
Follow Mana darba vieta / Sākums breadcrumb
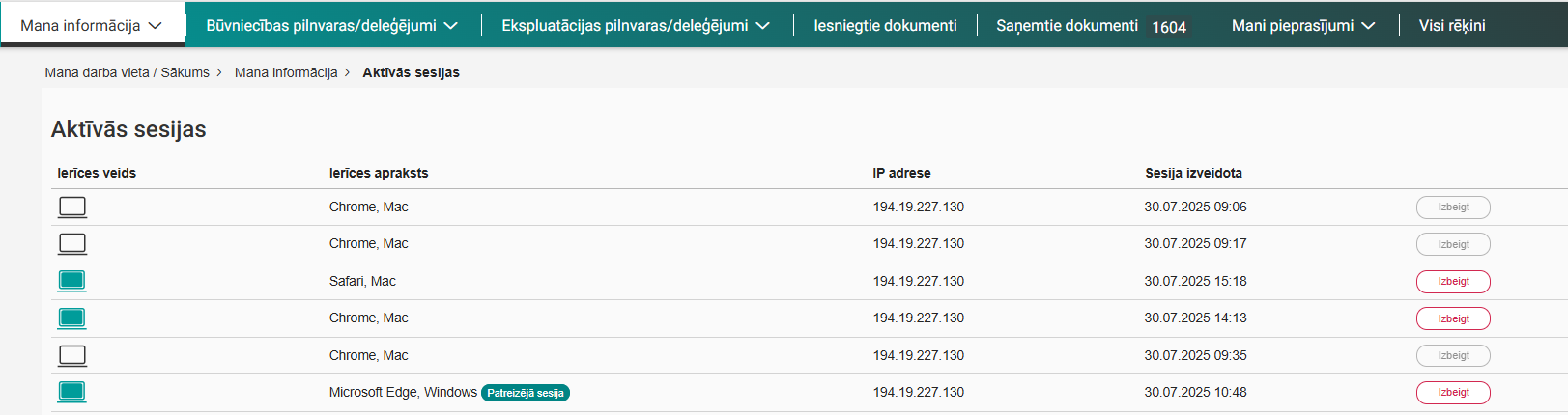coord(127,72)
